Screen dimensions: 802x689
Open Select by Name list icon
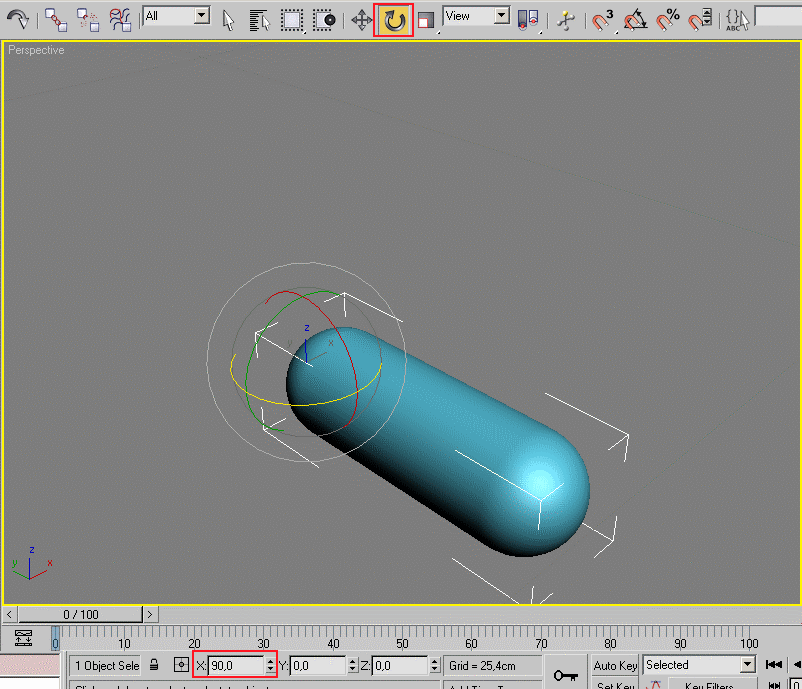coord(259,20)
